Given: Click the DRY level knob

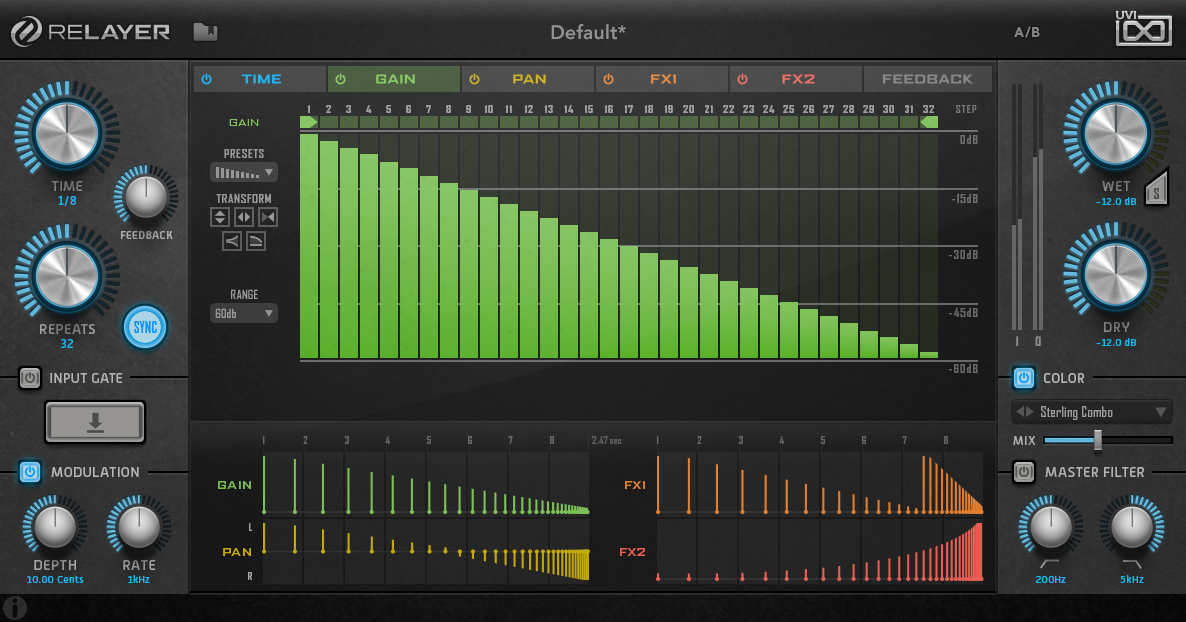Looking at the screenshot, I should 1116,274.
